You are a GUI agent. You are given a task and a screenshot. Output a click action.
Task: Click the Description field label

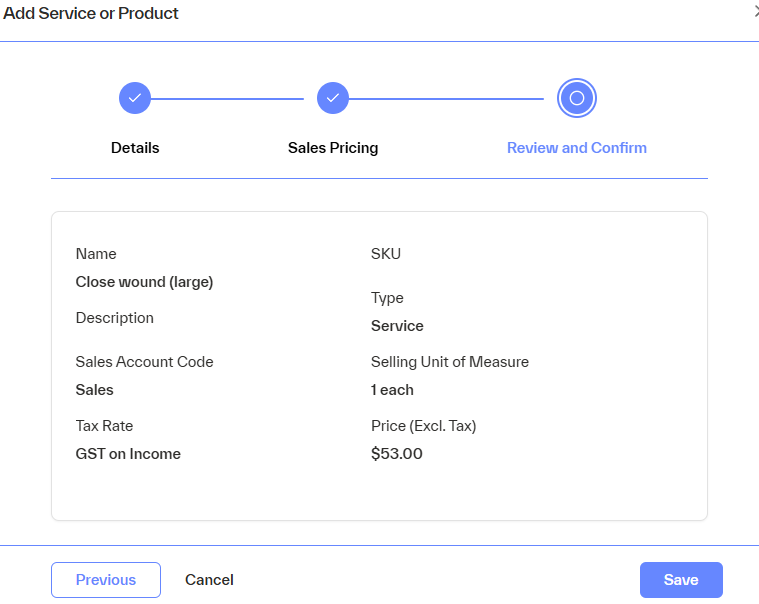click(115, 318)
